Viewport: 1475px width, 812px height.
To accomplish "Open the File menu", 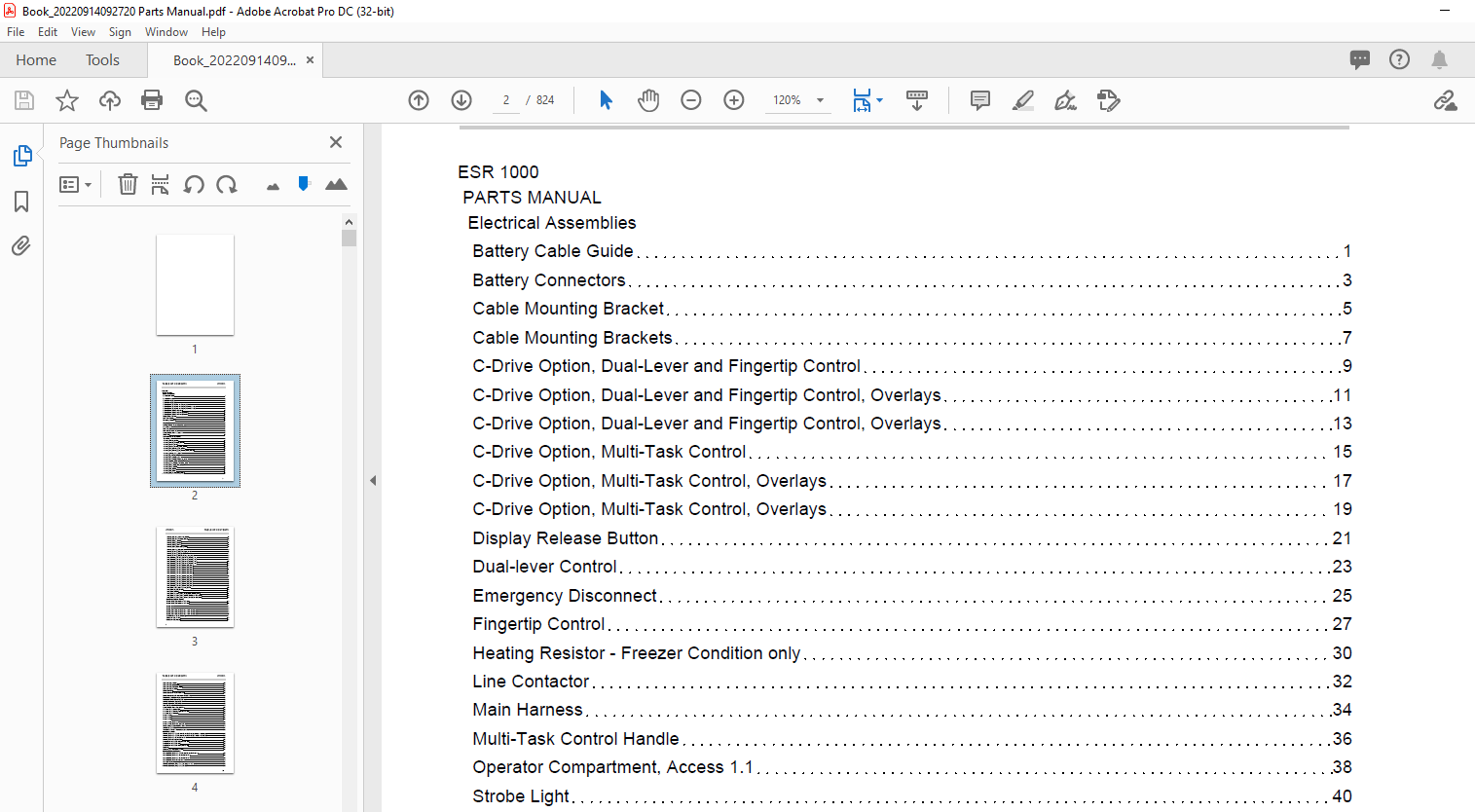I will (x=16, y=32).
